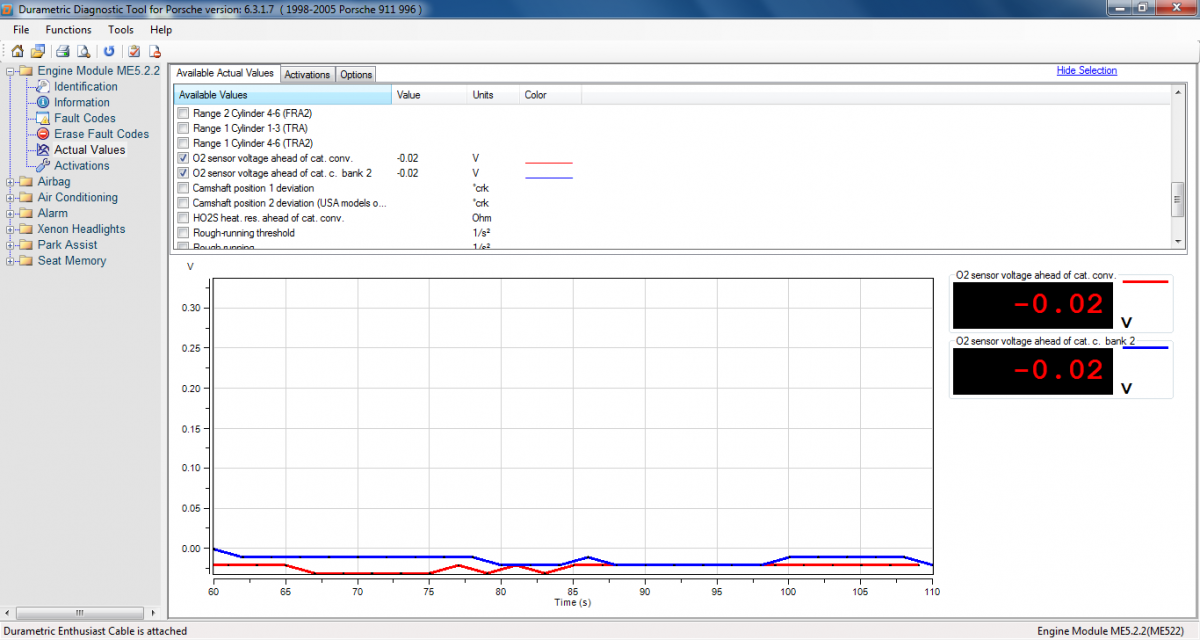
Task: Check Rough-running threshold checkbox
Action: [x=182, y=233]
